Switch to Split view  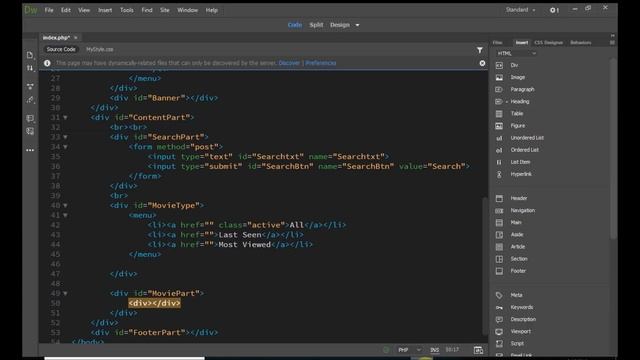316,25
